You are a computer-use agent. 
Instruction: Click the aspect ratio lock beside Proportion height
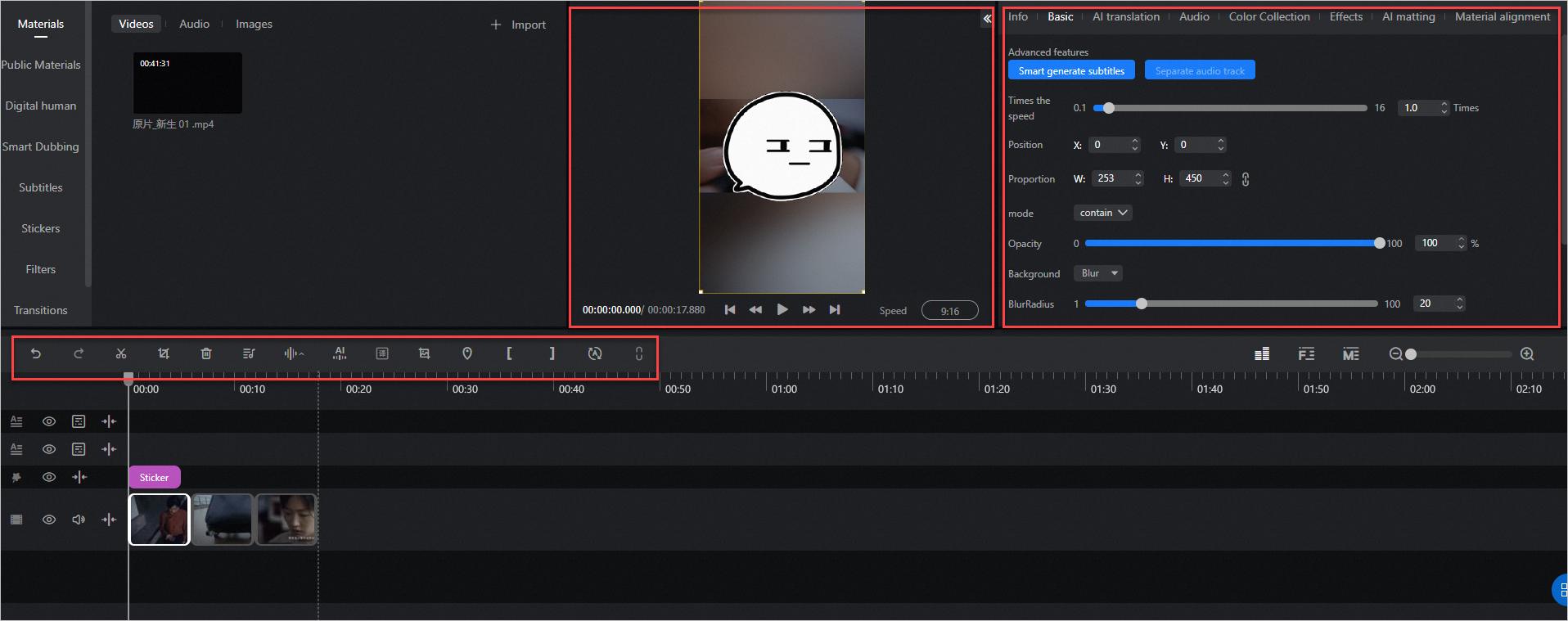click(x=1246, y=179)
